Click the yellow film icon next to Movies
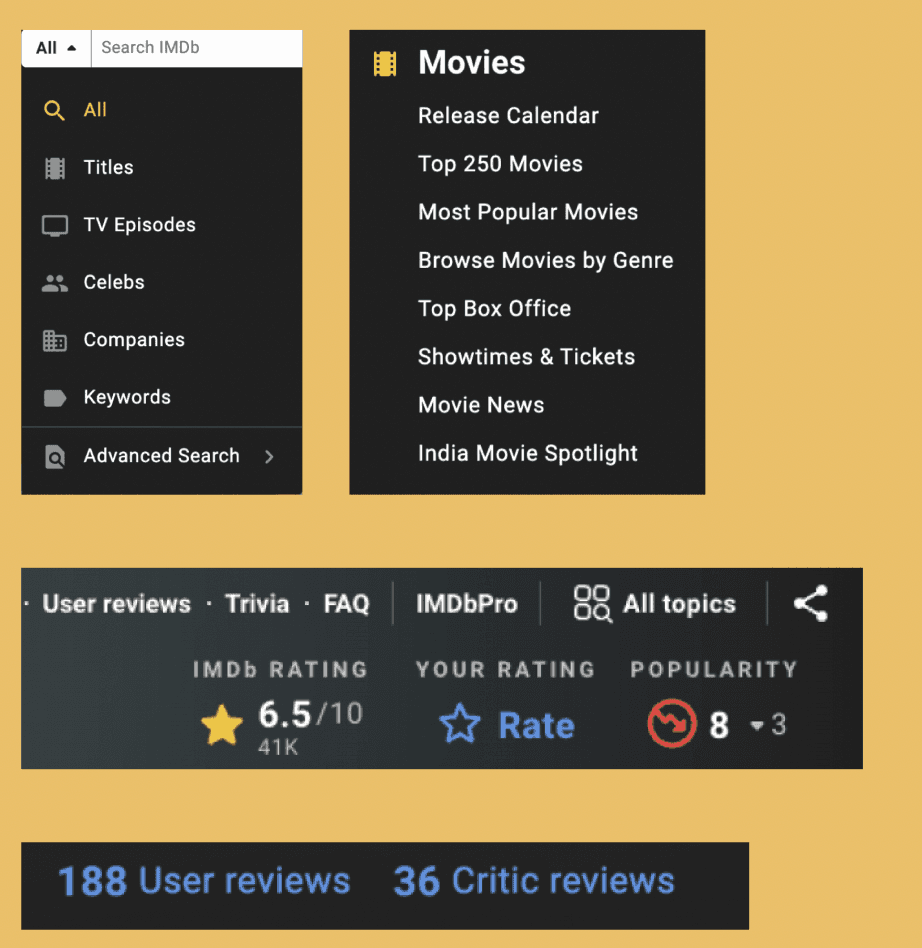This screenshot has width=922, height=948. coord(385,63)
